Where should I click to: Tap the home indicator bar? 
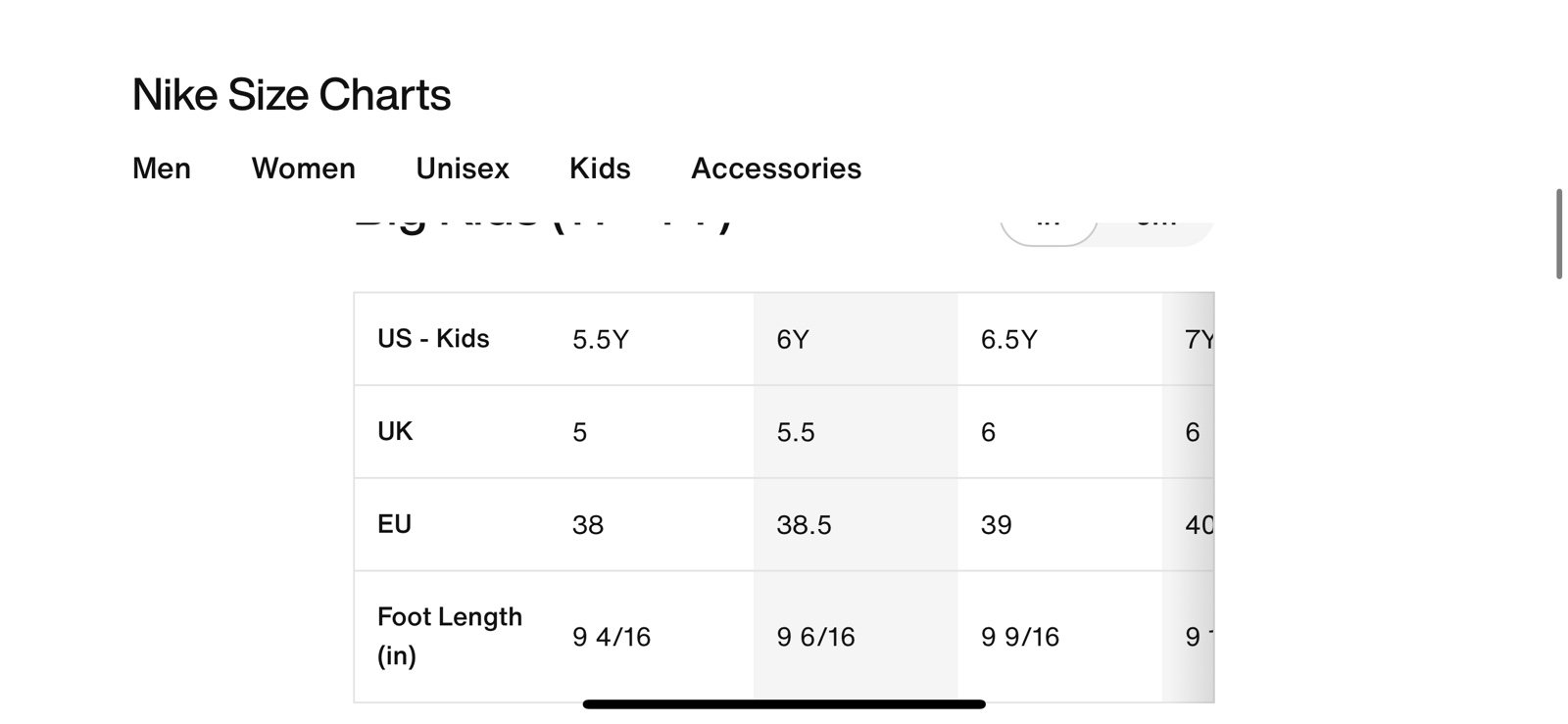784,704
